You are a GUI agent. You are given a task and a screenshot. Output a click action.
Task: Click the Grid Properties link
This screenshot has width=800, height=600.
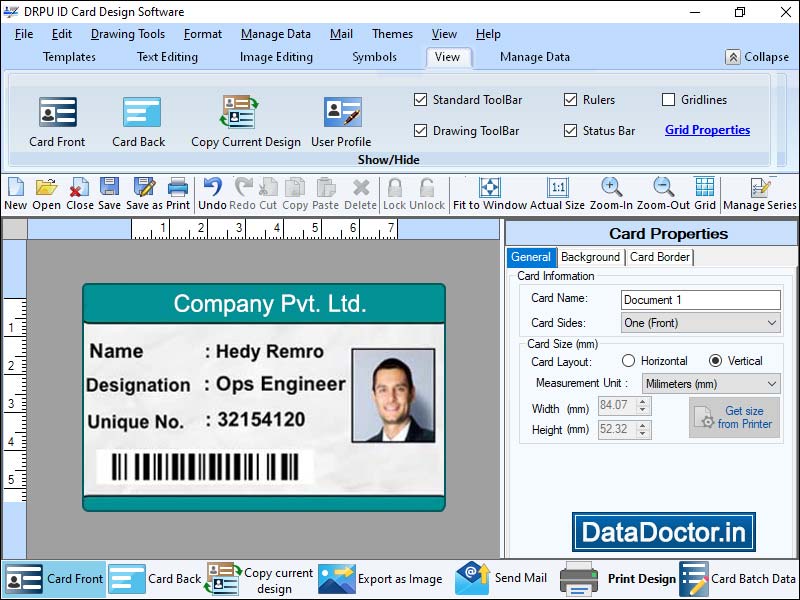(707, 129)
